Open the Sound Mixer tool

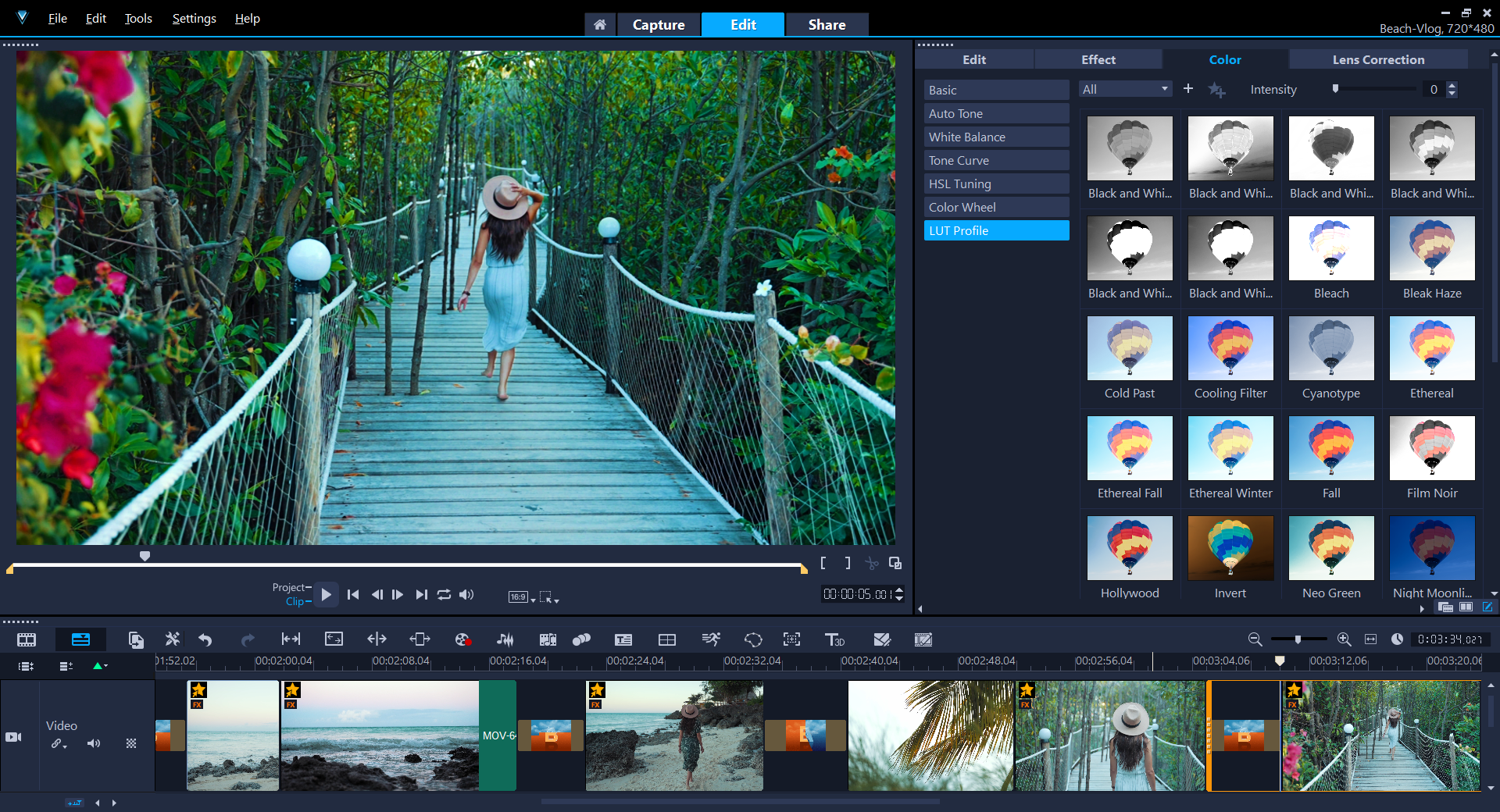(505, 639)
